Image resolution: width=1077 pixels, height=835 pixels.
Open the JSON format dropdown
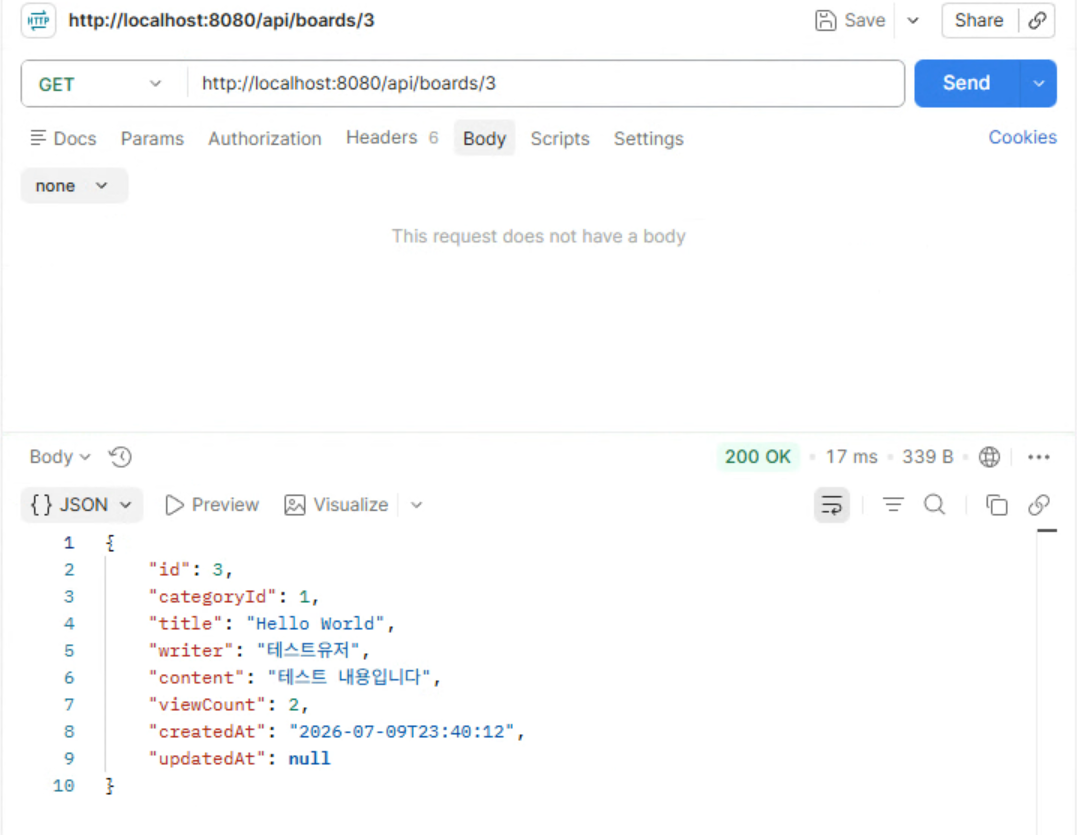coord(82,505)
